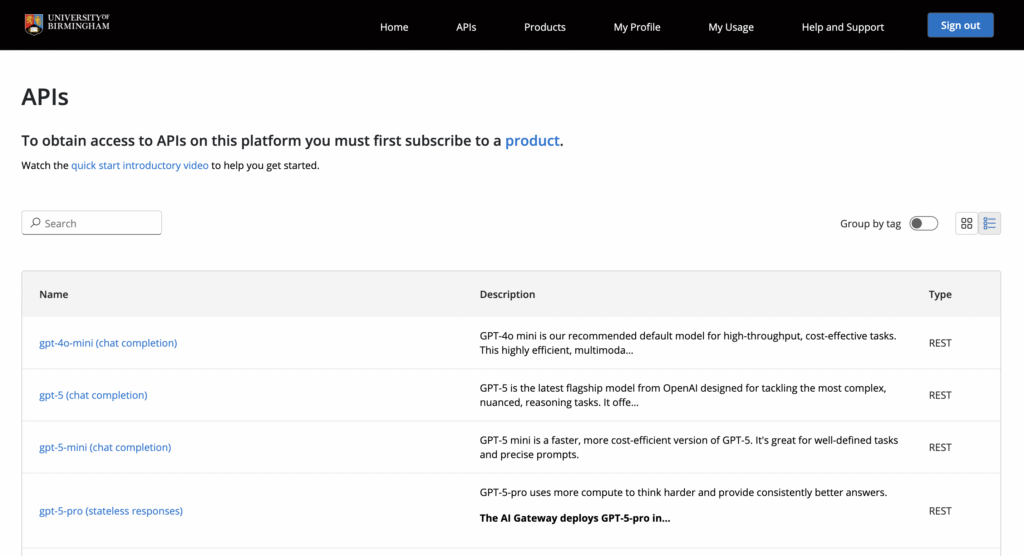Focus the Search input field

pos(91,223)
